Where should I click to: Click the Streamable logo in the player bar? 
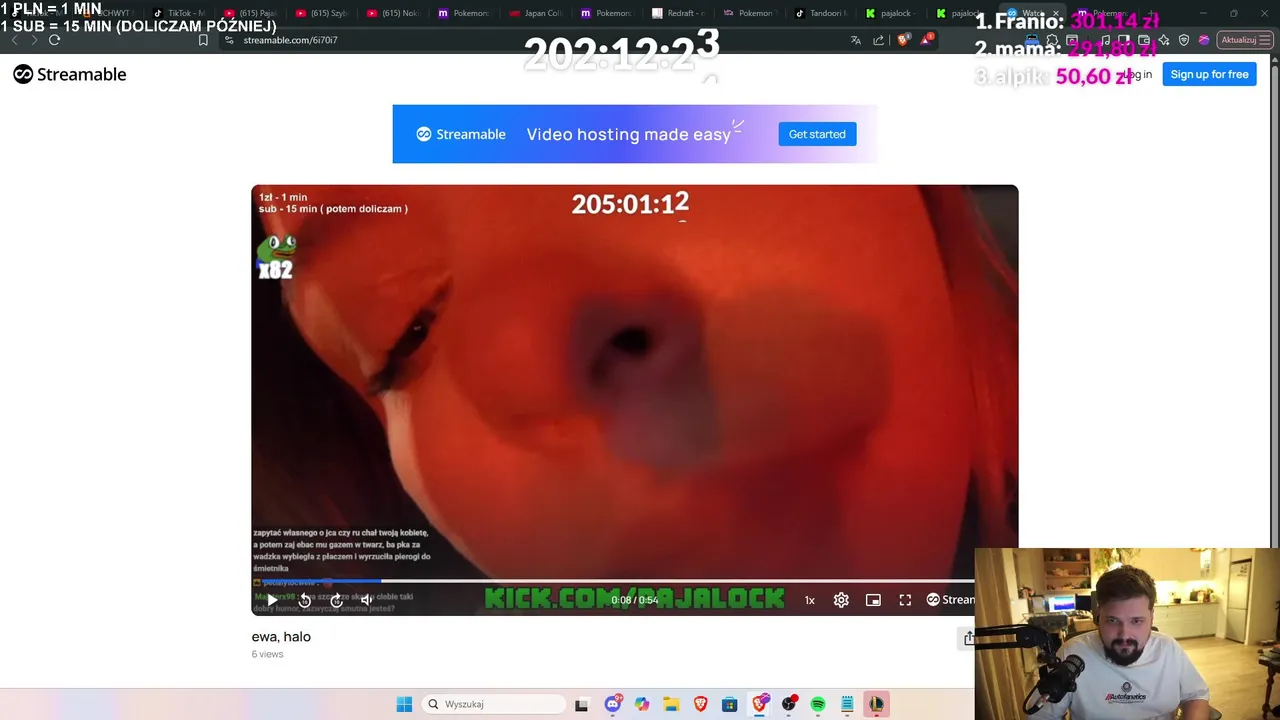click(x=950, y=600)
